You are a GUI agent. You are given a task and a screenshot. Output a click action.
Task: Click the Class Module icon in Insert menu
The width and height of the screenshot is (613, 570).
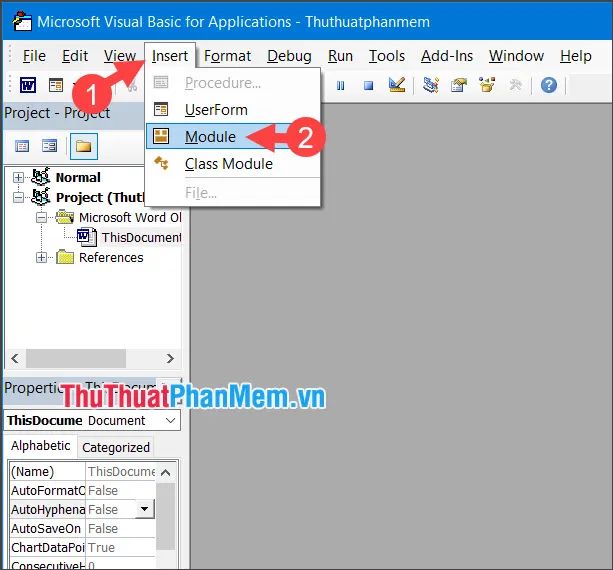click(x=161, y=163)
